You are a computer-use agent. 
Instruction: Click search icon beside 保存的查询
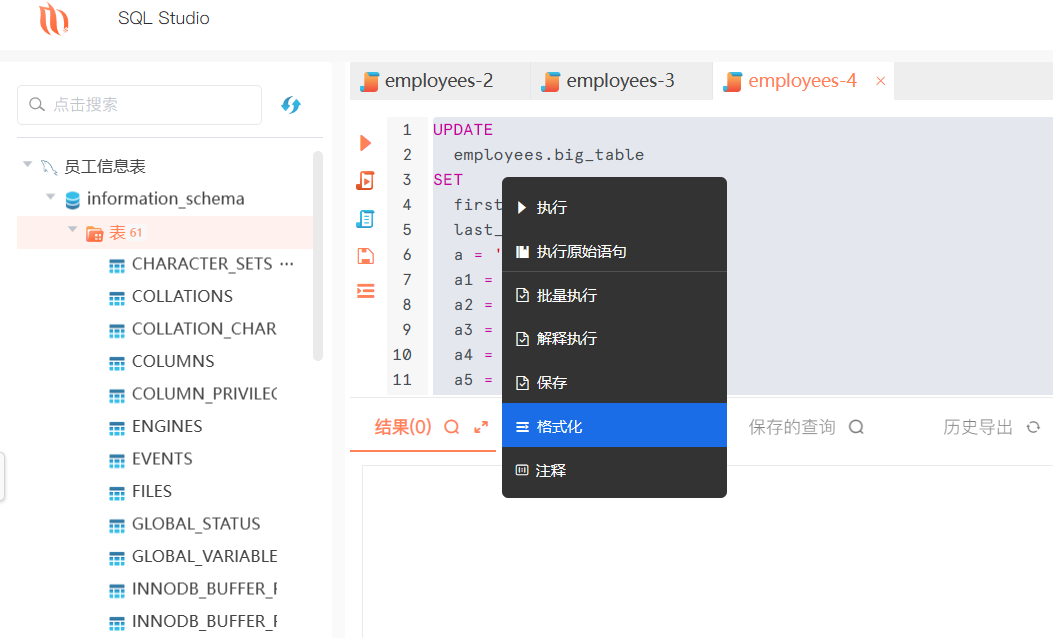[856, 427]
